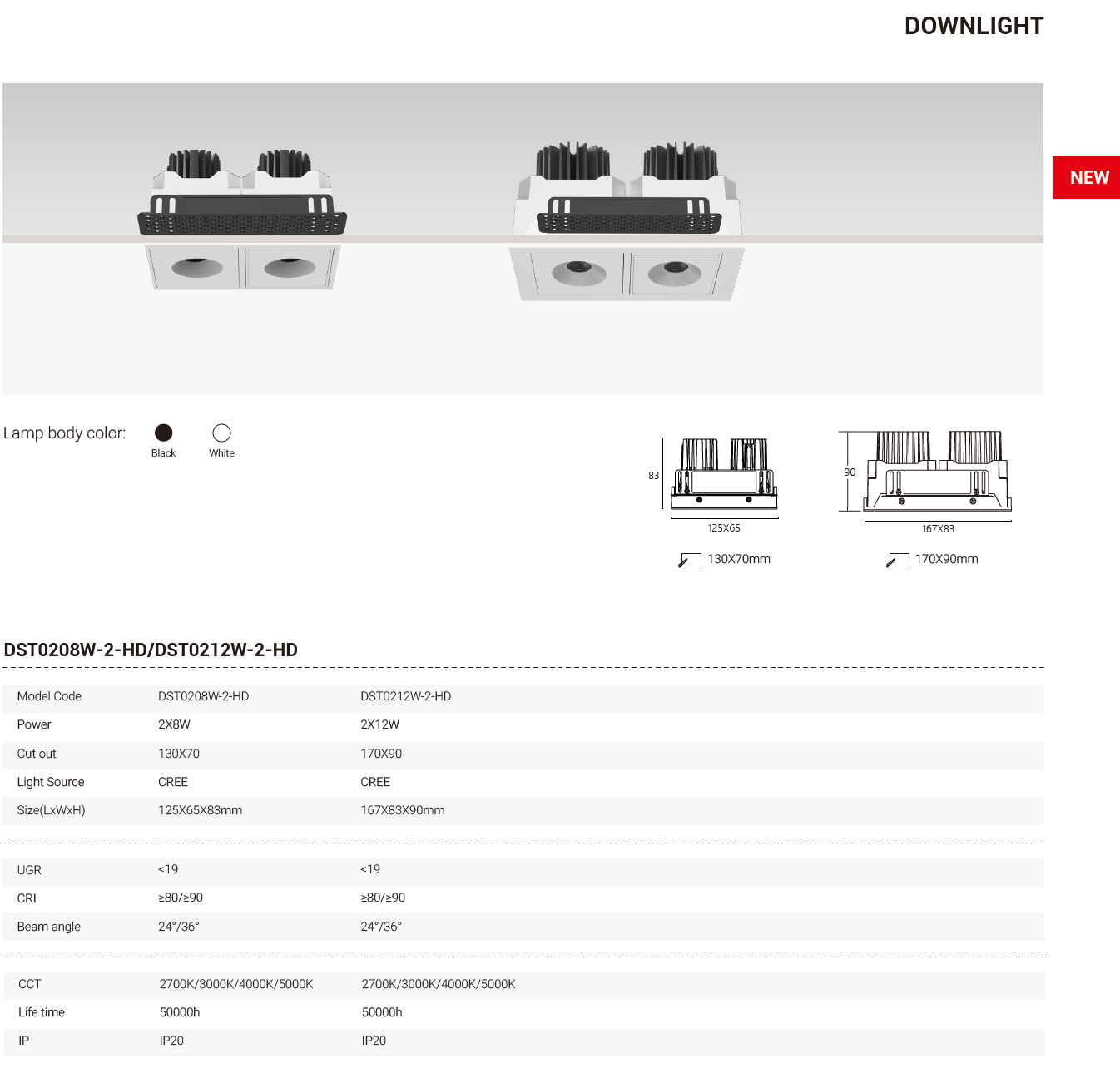Click the 130X70mm cut-out size label

click(x=738, y=560)
